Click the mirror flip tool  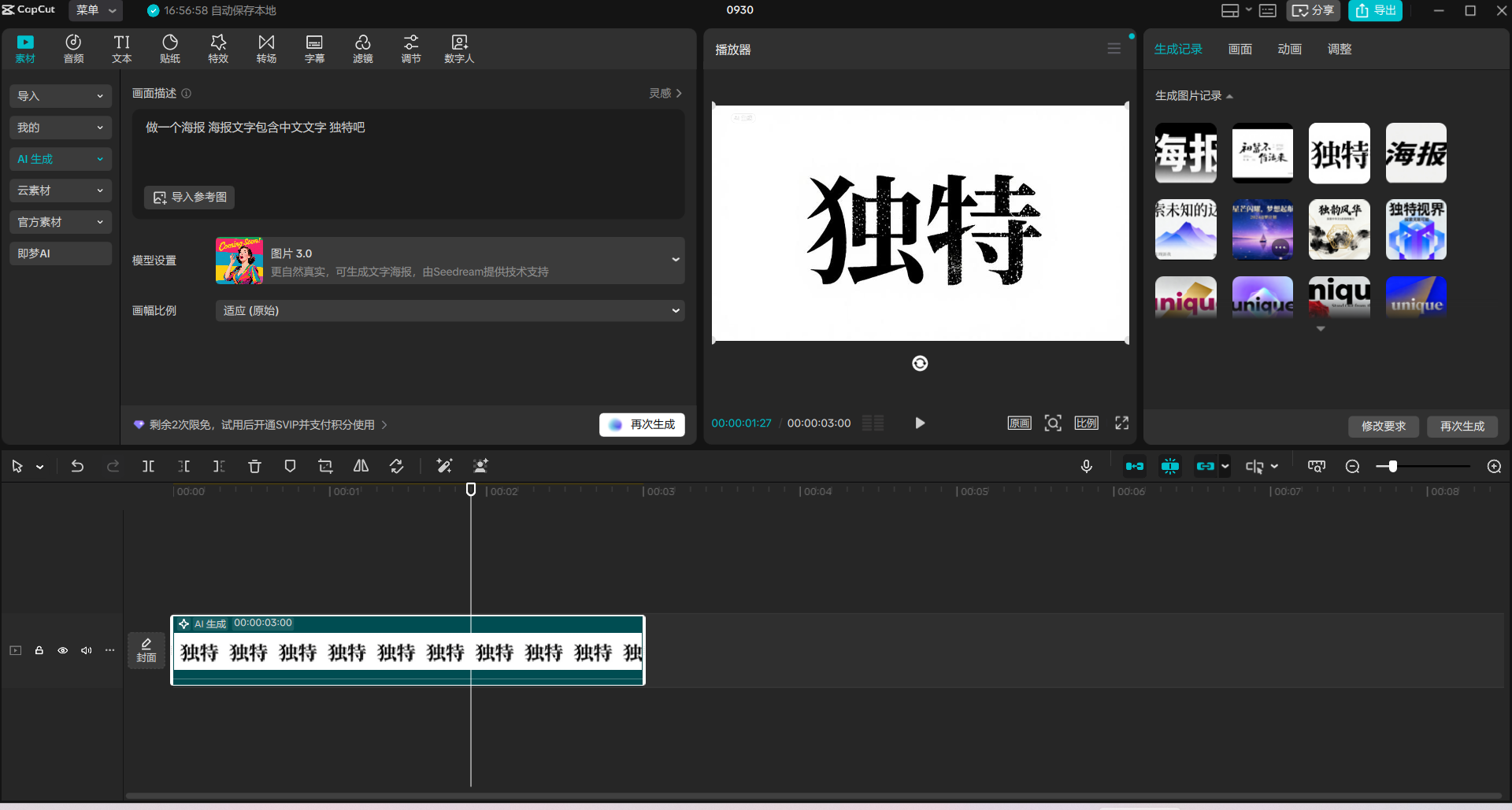361,466
